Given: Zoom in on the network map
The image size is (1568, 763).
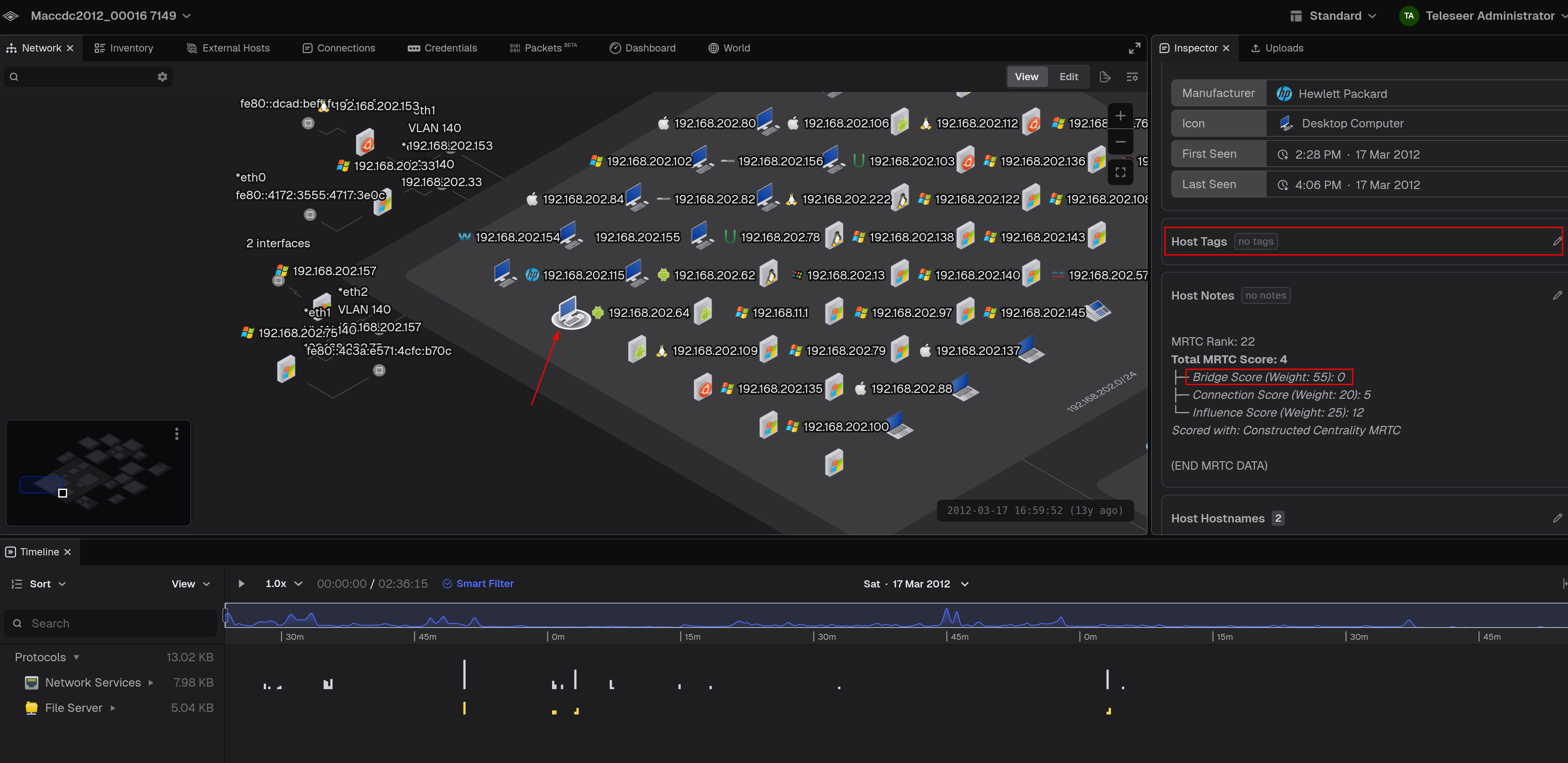Looking at the screenshot, I should click(1120, 116).
